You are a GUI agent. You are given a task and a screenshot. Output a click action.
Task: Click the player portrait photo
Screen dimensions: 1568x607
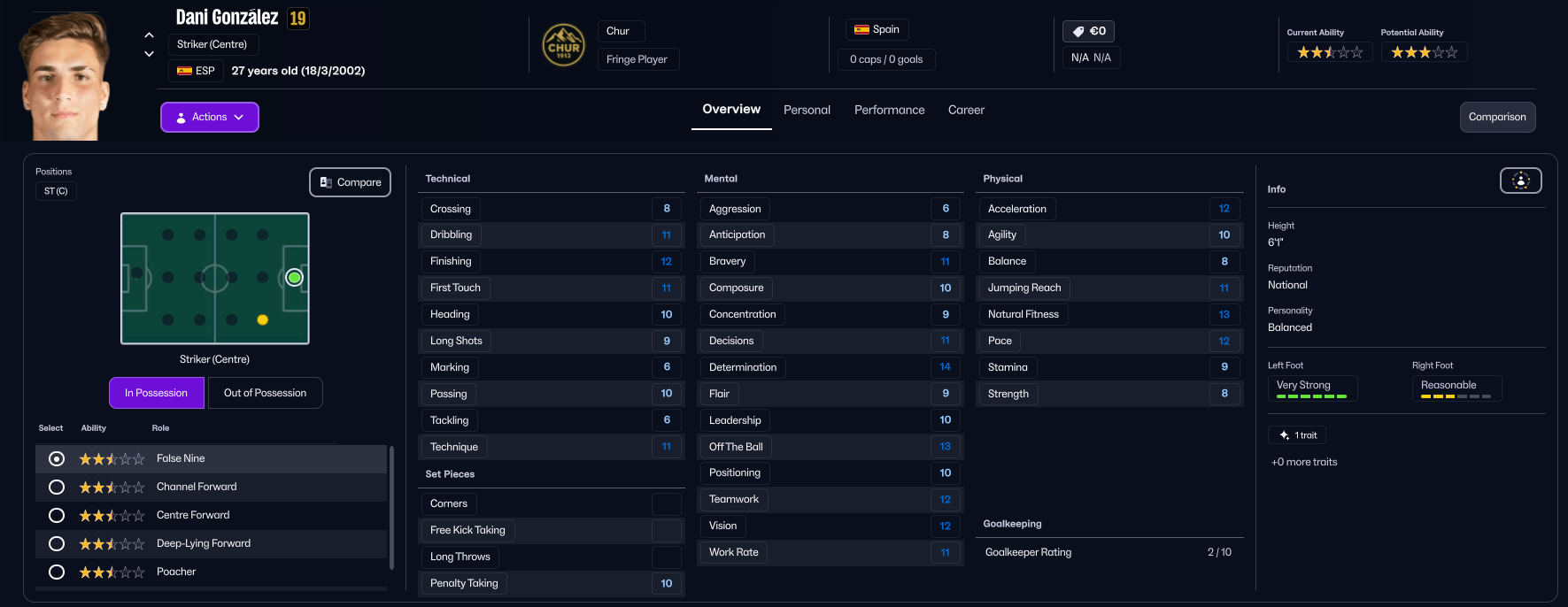point(66,76)
